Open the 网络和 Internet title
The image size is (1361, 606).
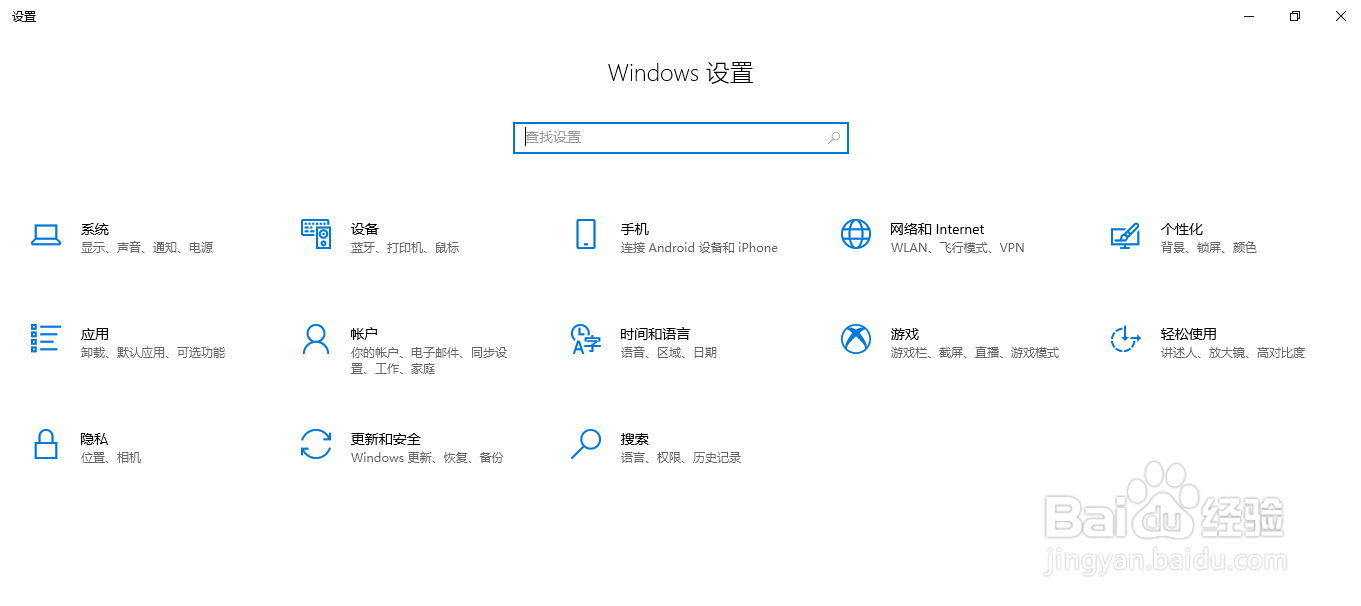click(x=937, y=229)
